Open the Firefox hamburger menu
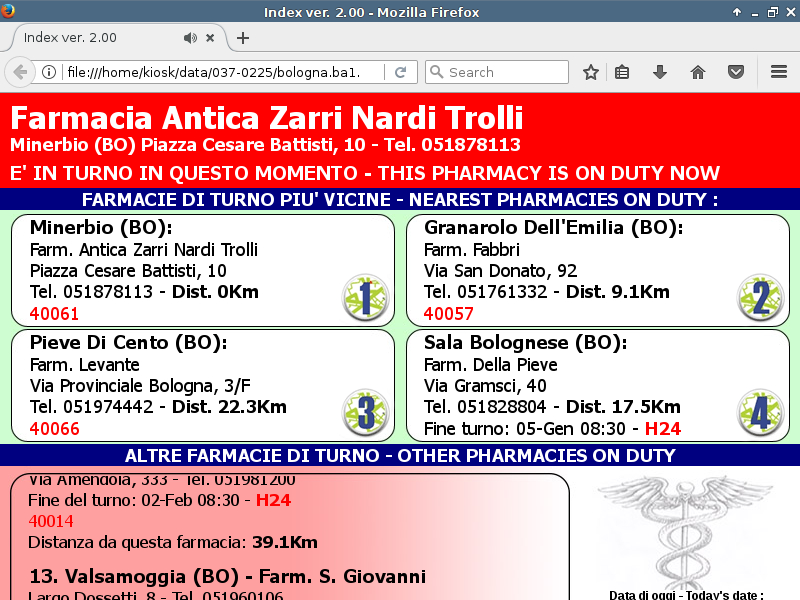This screenshot has width=800, height=600. click(x=779, y=72)
